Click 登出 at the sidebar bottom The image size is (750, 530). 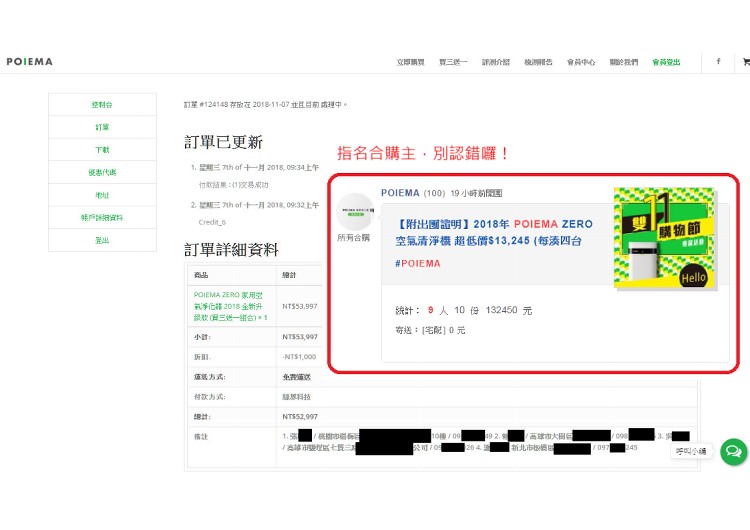point(102,240)
